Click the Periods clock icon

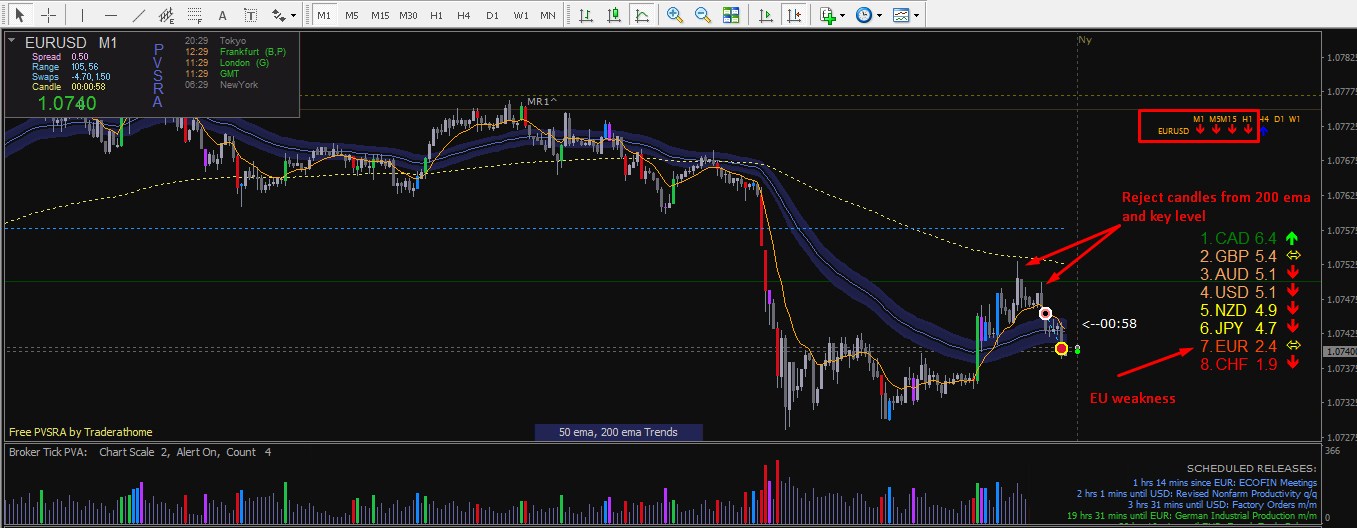[863, 15]
